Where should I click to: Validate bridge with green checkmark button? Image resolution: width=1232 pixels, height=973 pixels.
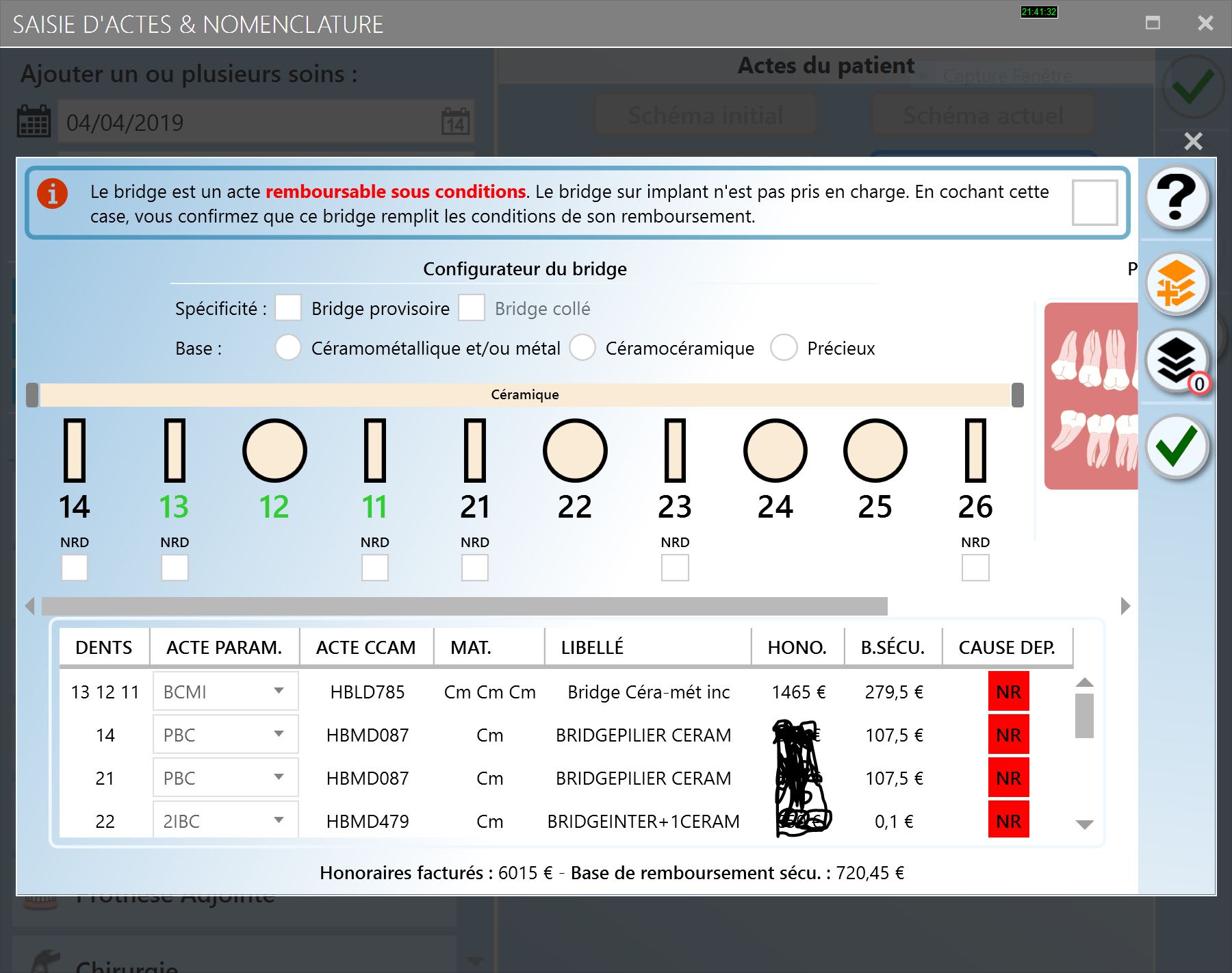1176,446
